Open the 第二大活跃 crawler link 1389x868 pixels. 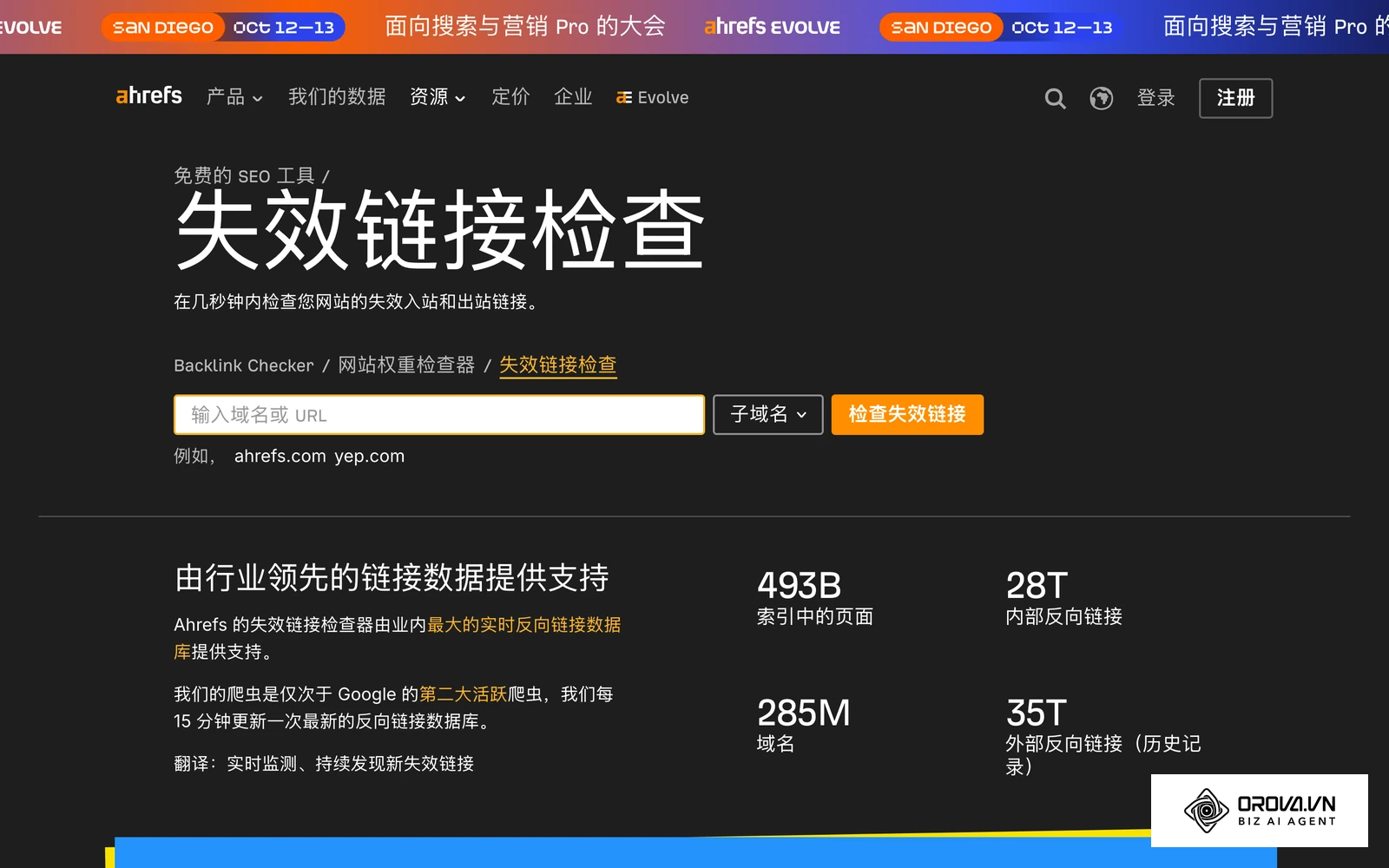463,694
